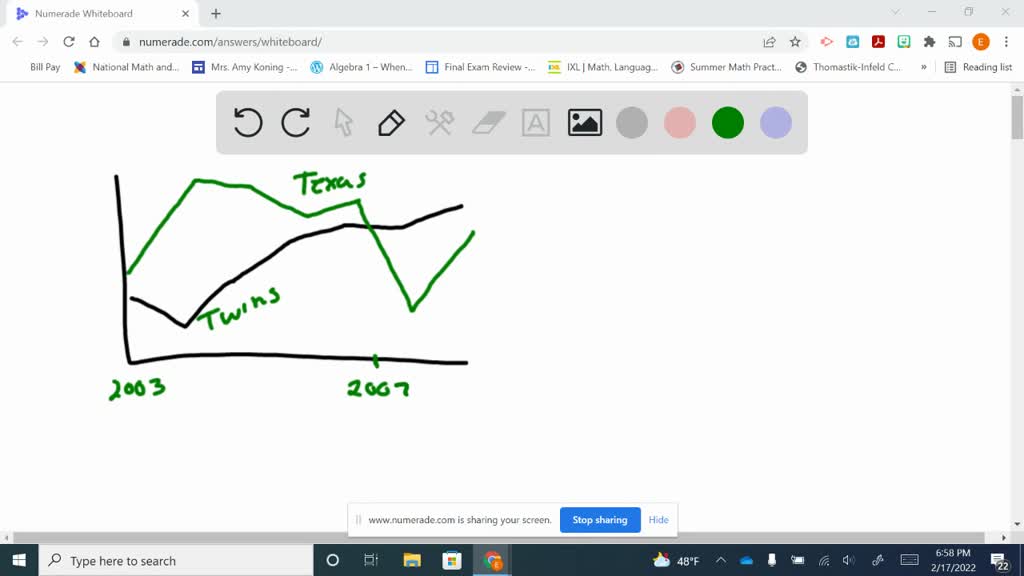1024x576 pixels.
Task: Open the shapes tools icon
Action: click(439, 122)
